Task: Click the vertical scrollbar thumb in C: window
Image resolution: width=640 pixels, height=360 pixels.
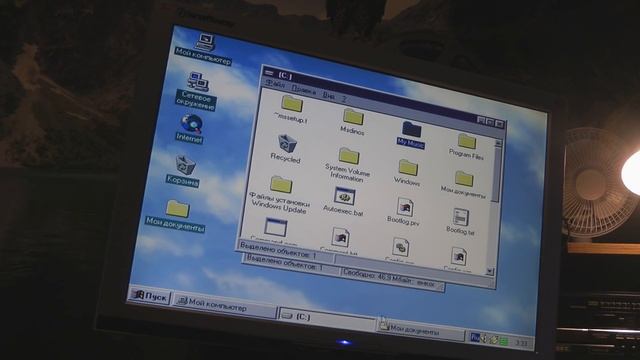Action: (x=496, y=175)
